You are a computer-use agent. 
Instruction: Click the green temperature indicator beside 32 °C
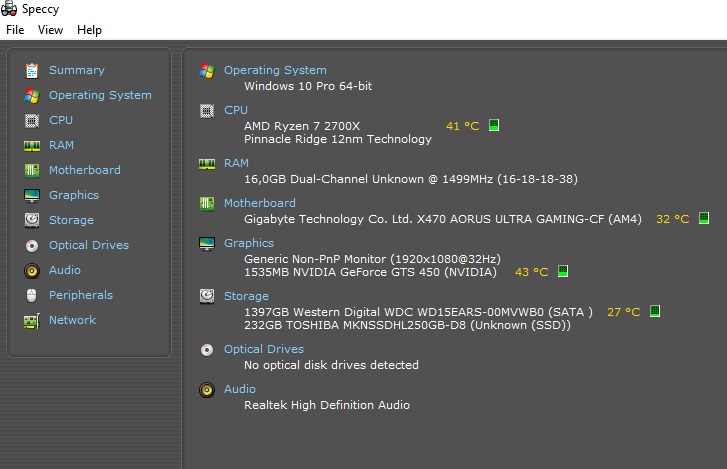pos(704,218)
